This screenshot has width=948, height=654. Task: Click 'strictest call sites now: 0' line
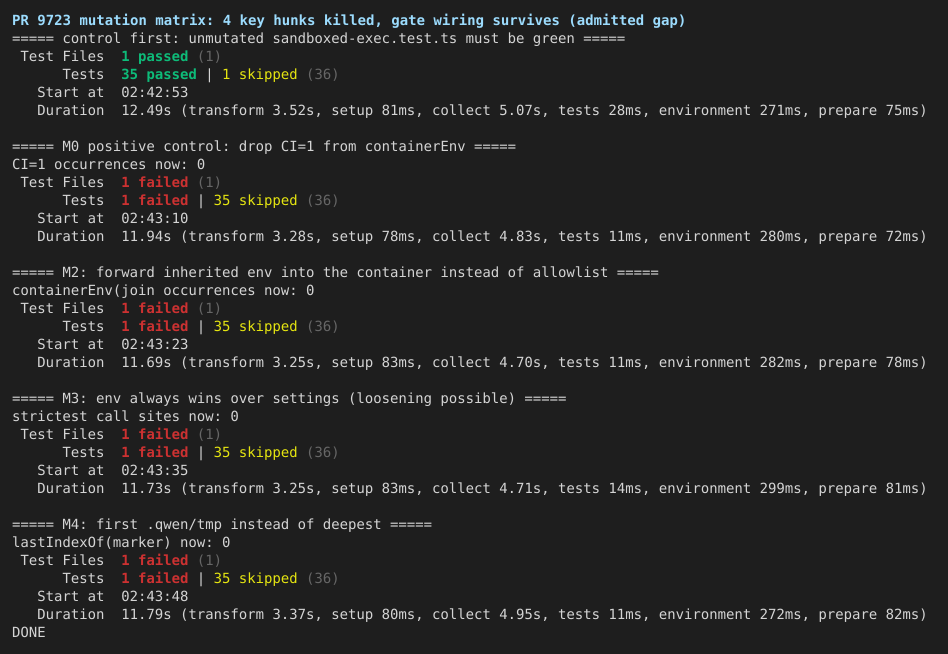pos(126,416)
